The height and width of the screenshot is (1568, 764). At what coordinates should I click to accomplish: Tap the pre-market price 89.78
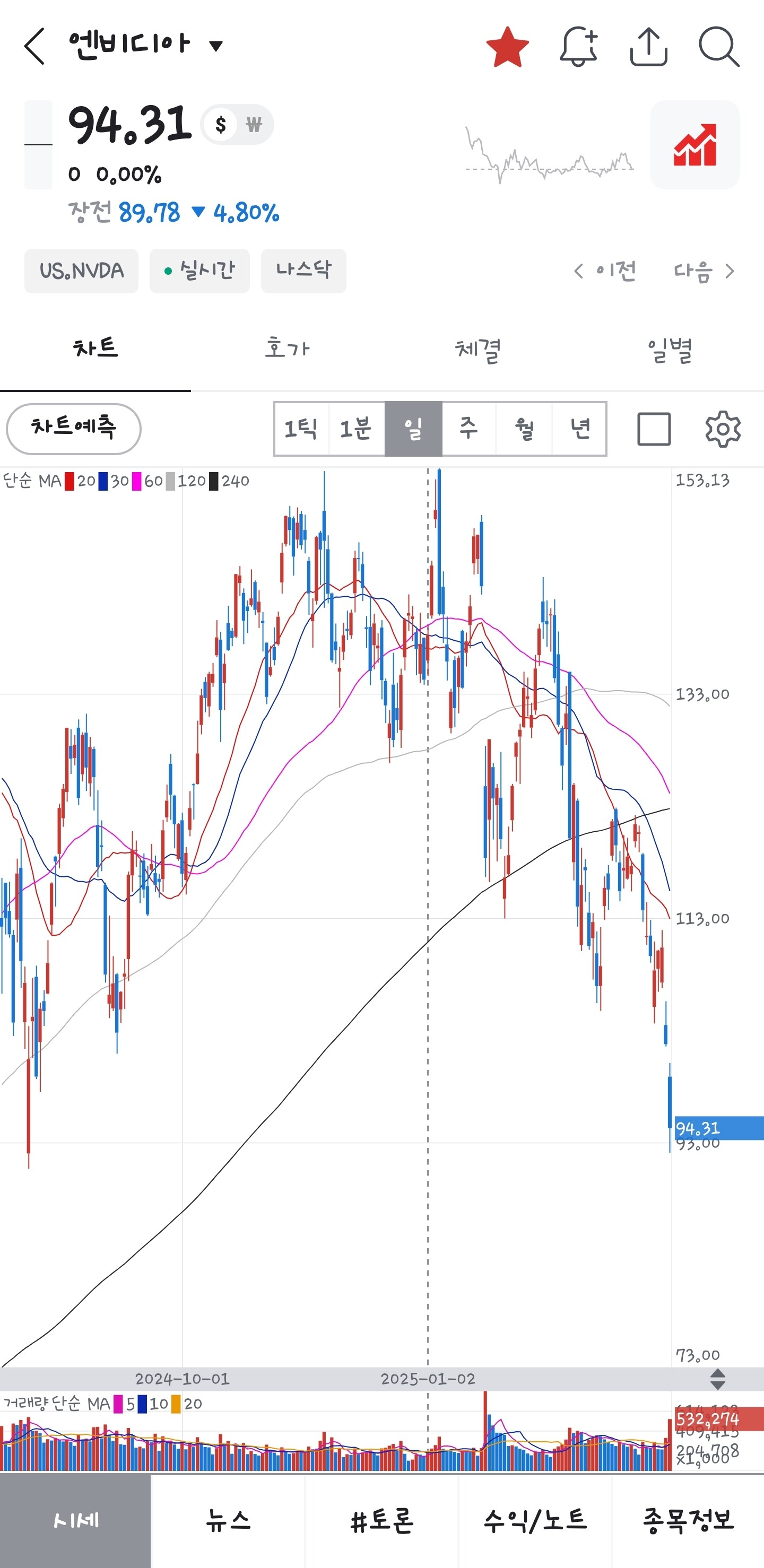pos(149,213)
